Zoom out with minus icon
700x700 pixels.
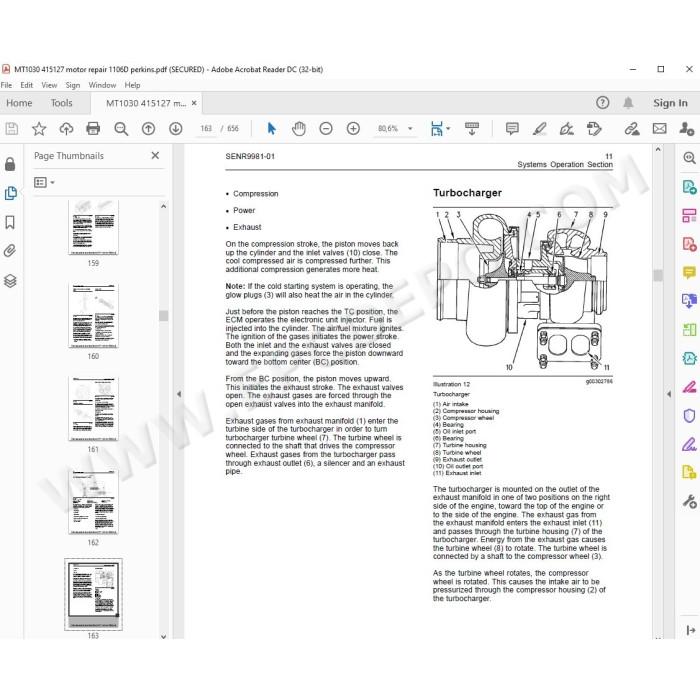tap(326, 129)
